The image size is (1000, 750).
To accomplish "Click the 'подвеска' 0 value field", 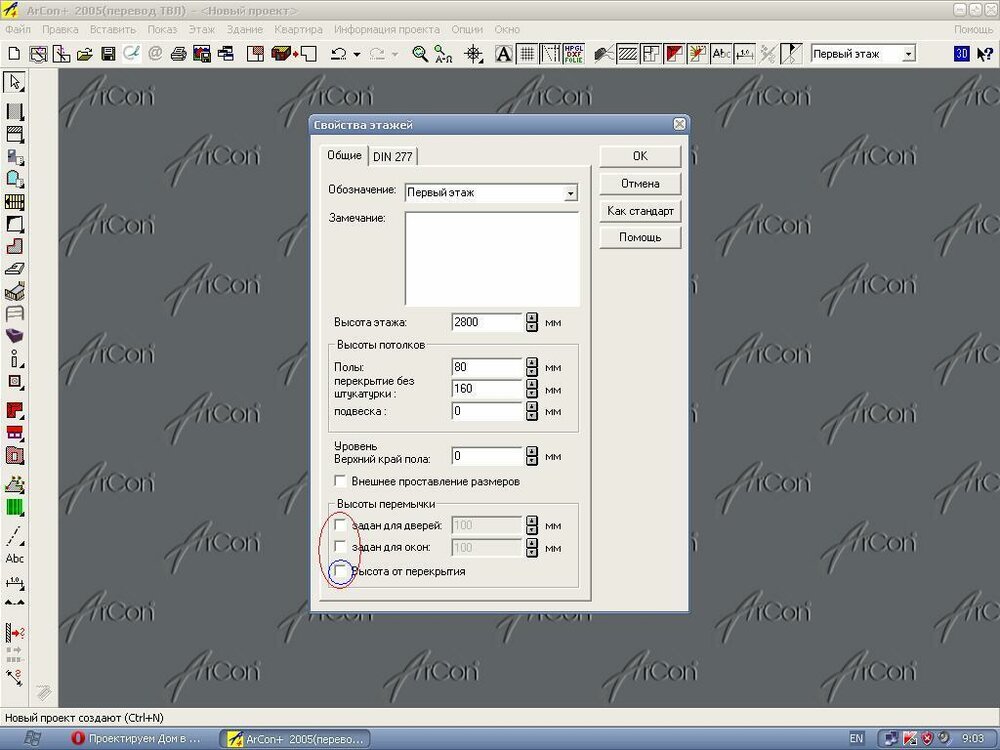I will click(487, 411).
